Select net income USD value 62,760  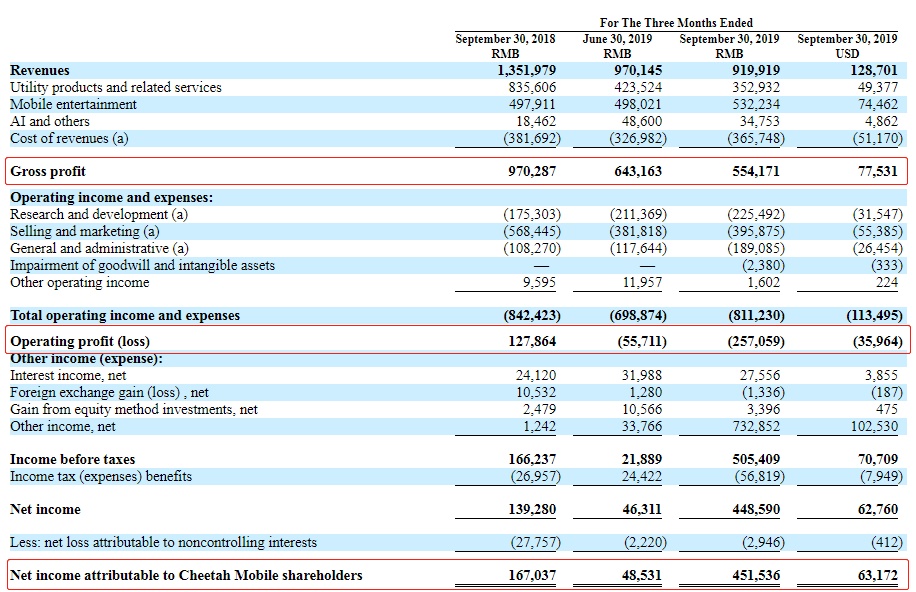[x=878, y=510]
